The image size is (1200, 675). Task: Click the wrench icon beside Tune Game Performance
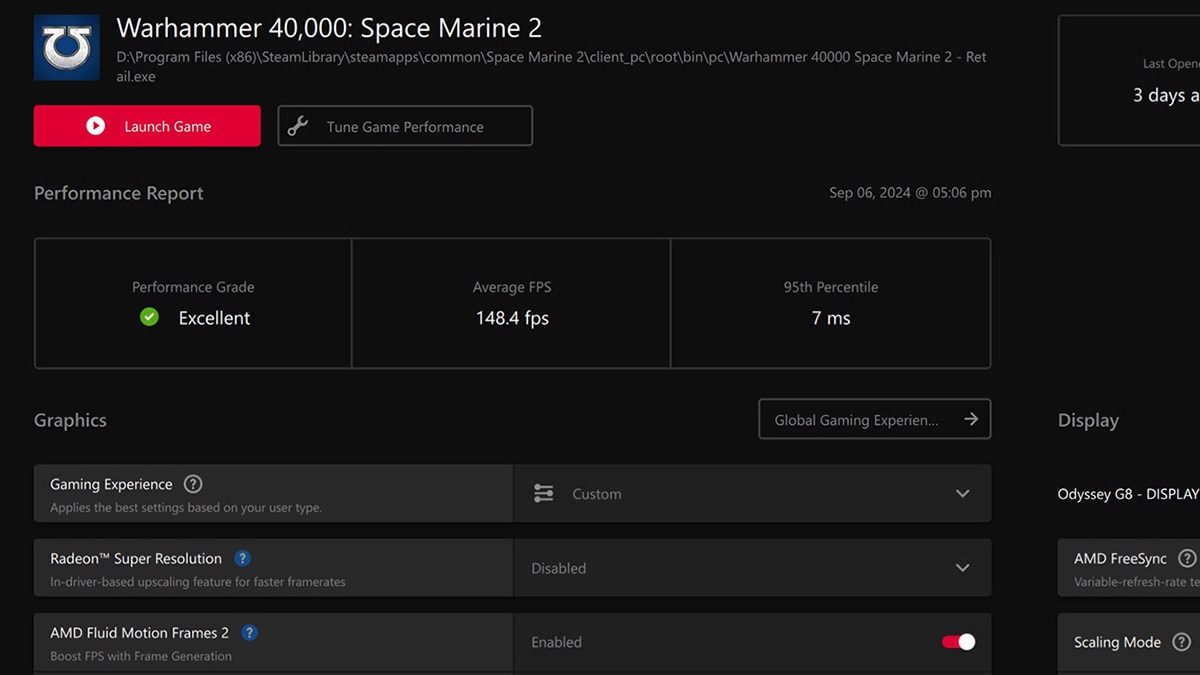(297, 125)
